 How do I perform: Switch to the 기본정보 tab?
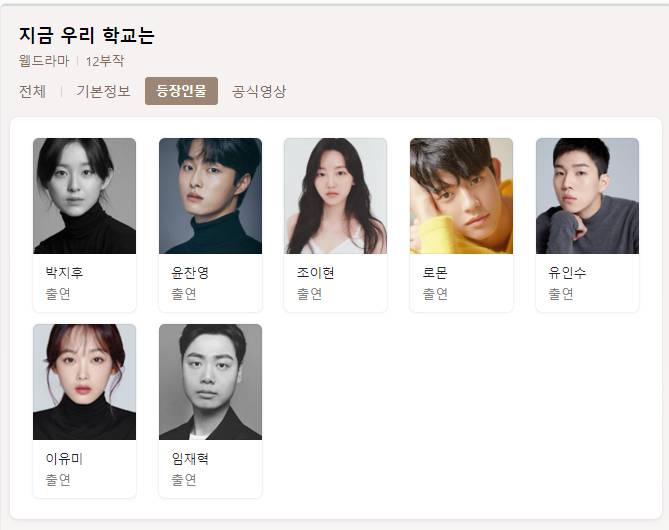tap(103, 91)
